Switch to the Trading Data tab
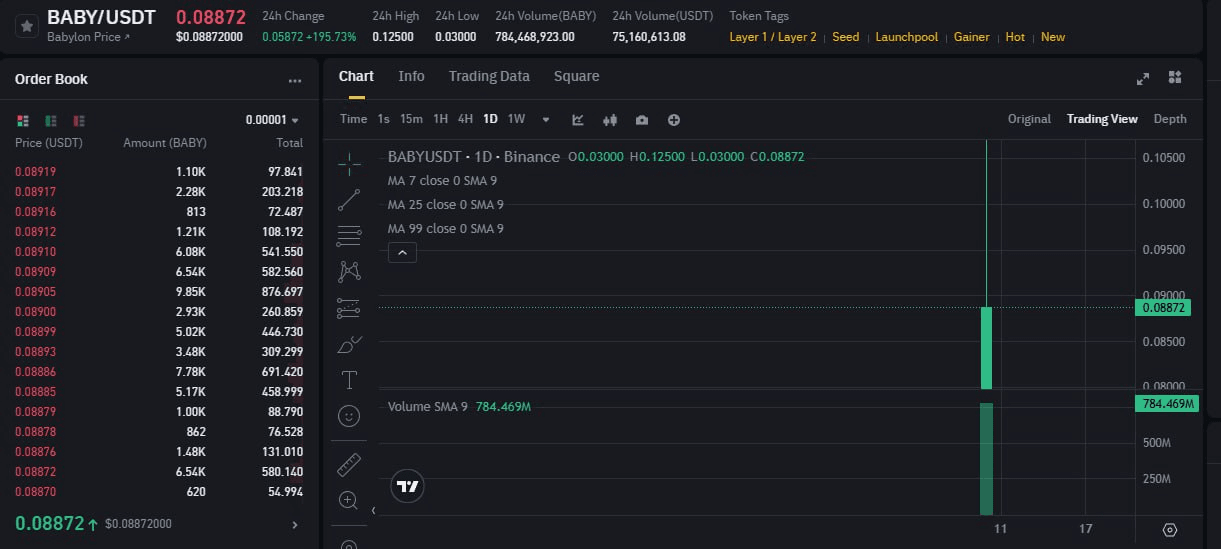1221x549 pixels. pos(489,76)
